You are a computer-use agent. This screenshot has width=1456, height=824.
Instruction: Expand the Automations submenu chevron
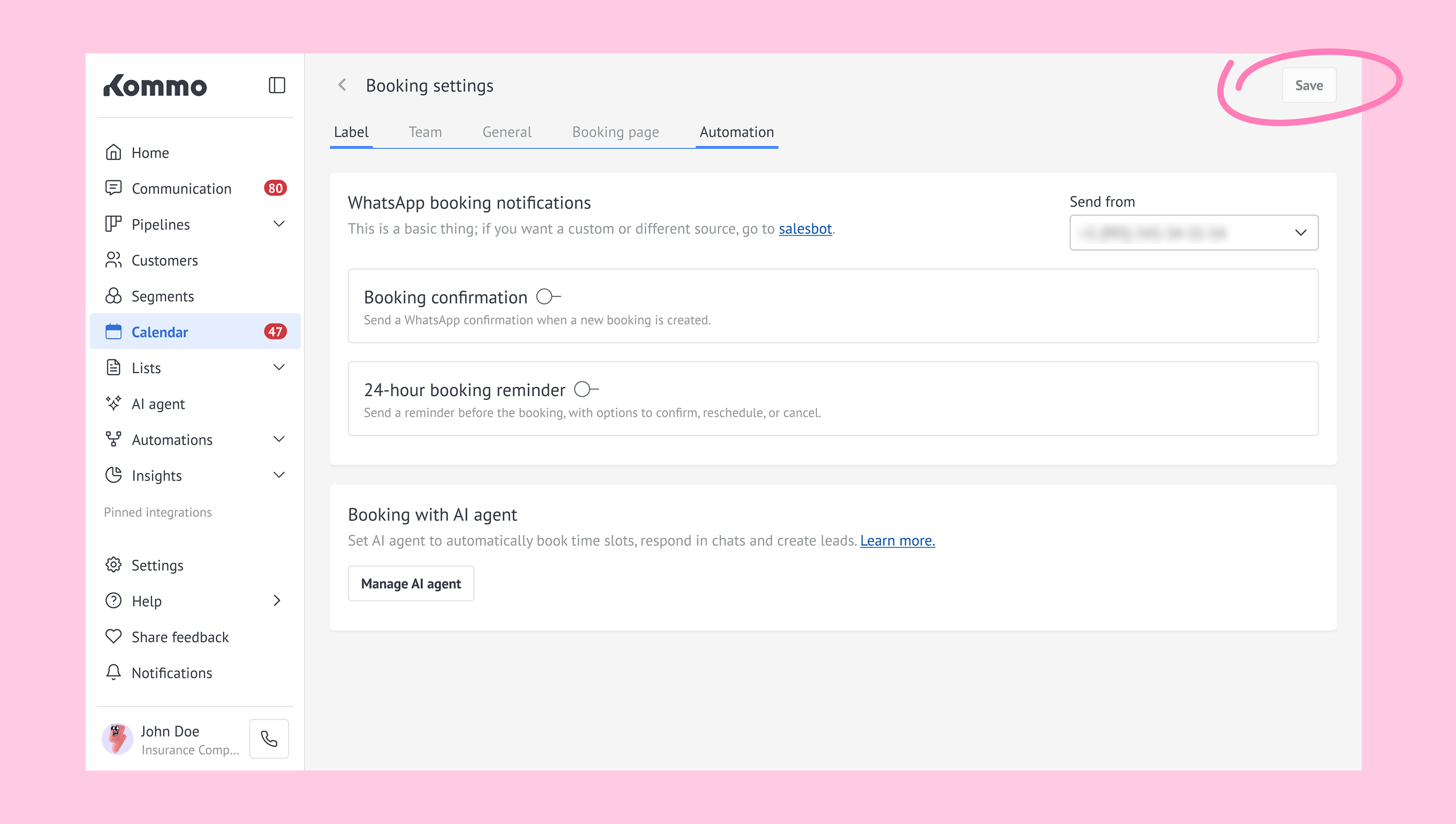pyautogui.click(x=279, y=439)
